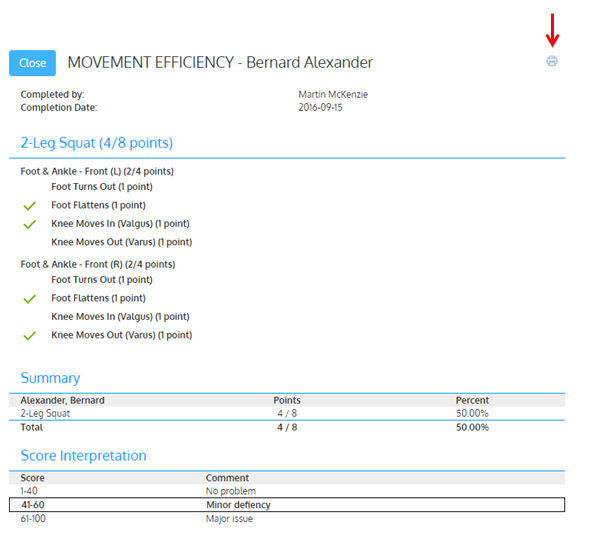Click 'Foot Flattens' under Front (R)

(98, 298)
